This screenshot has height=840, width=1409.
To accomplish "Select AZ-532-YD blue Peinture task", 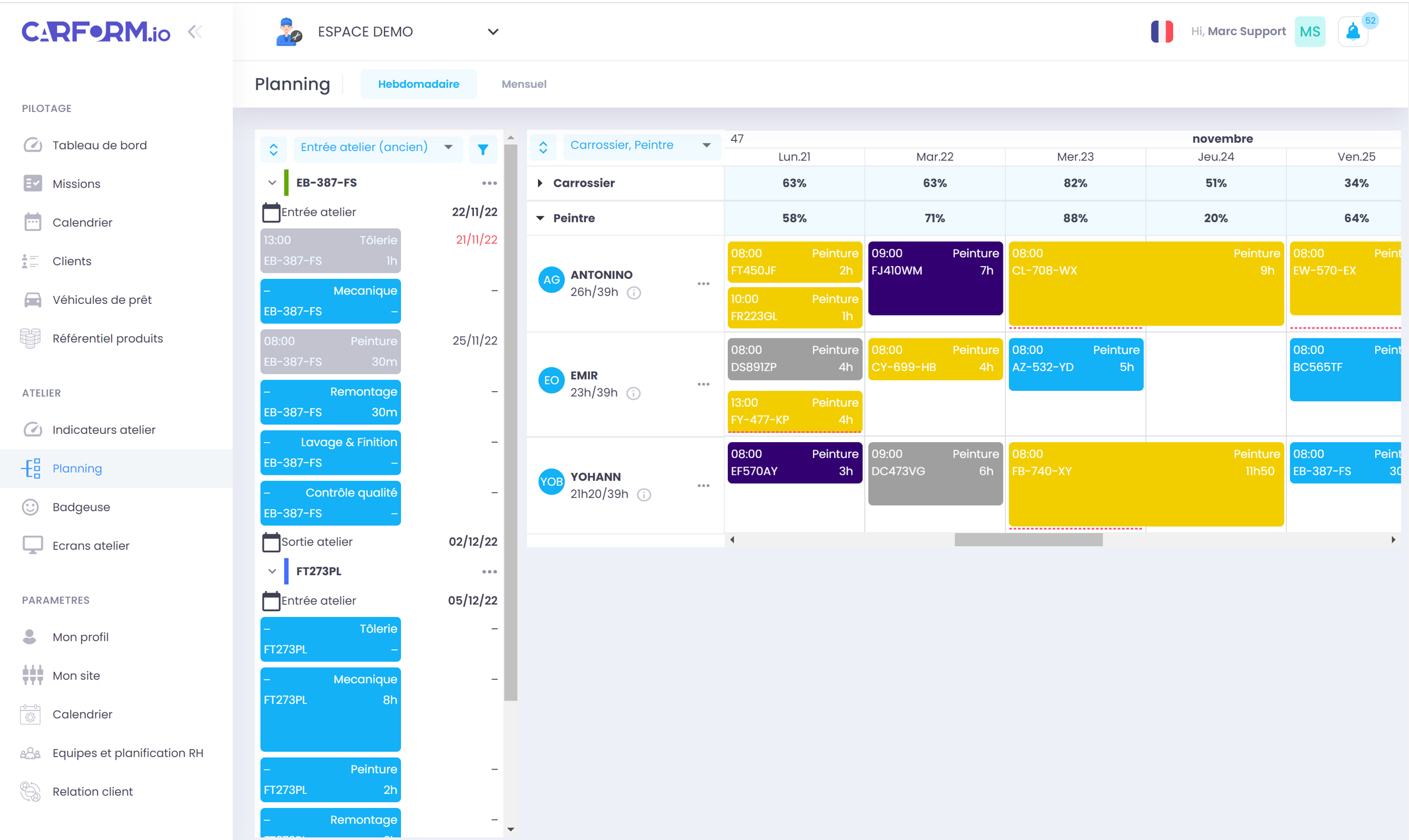I will pos(1076,365).
